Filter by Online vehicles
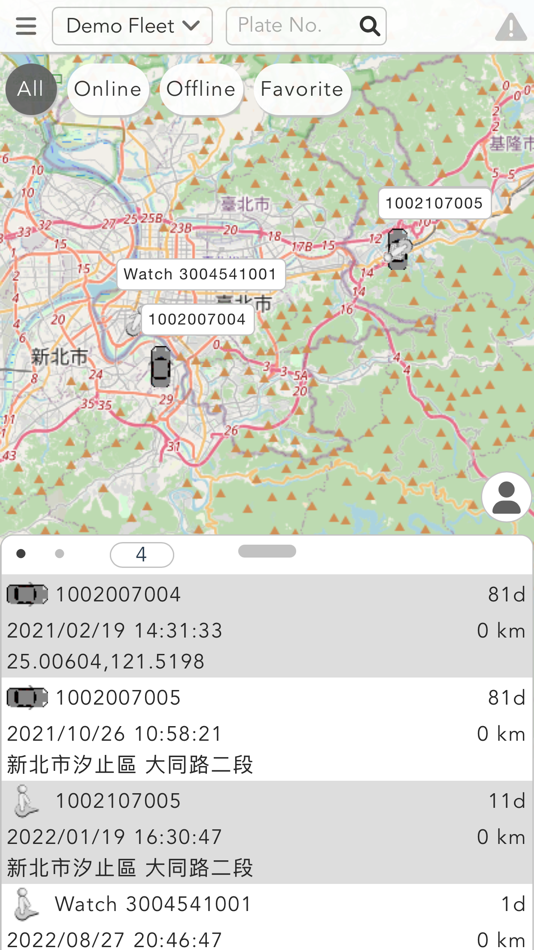The image size is (534, 950). pyautogui.click(x=108, y=90)
